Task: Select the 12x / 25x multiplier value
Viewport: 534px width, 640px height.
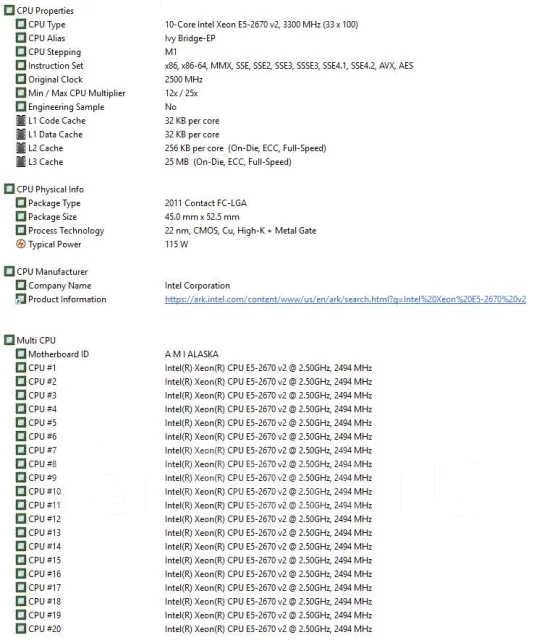Action: tap(181, 93)
